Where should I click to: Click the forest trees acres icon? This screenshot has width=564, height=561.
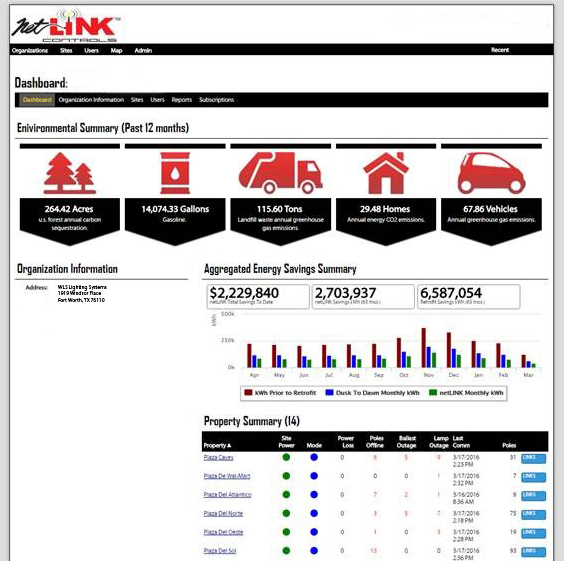[x=70, y=173]
